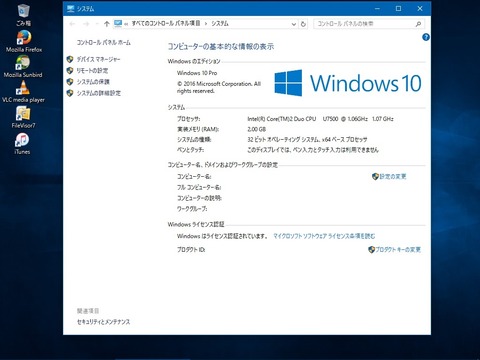Screen dimensions: 480x360
Task: Launch Mozilla Firefox from the desktop
Action: click(24, 41)
